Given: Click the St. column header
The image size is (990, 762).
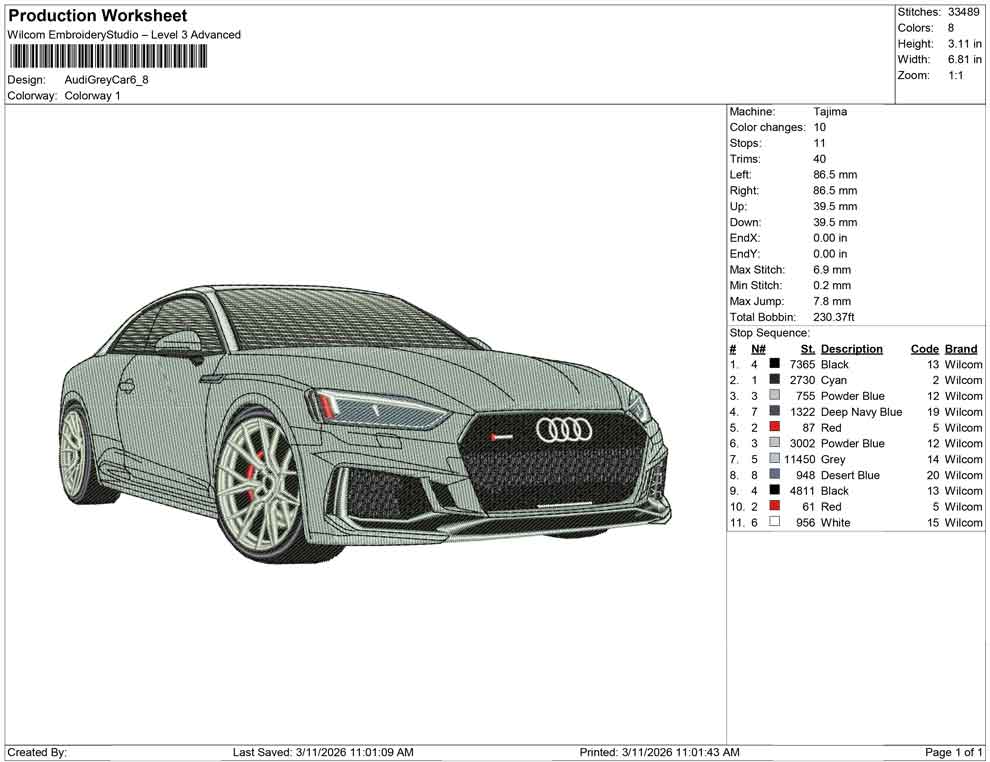Looking at the screenshot, I should [807, 348].
